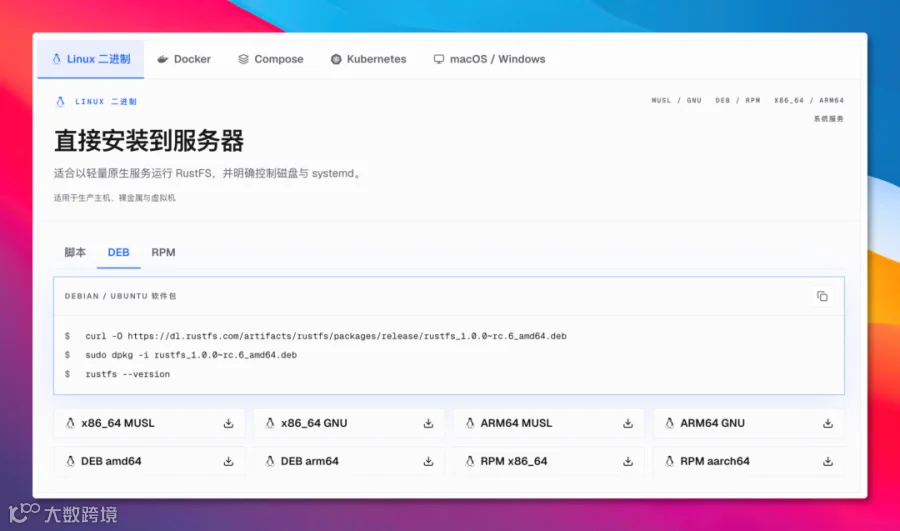Click the DEB arm64 package label
This screenshot has width=900, height=531.
(309, 462)
